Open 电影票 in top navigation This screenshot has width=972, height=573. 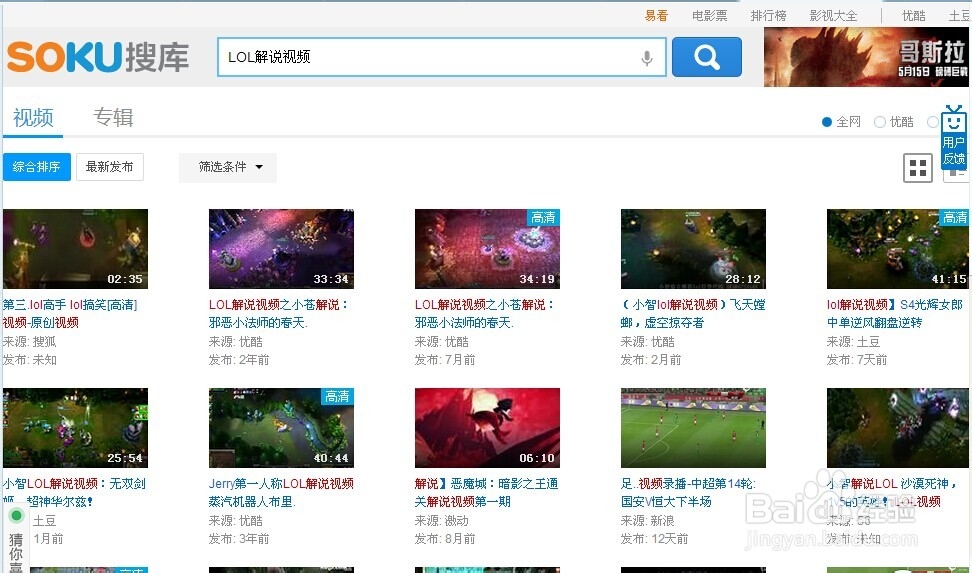(x=710, y=16)
